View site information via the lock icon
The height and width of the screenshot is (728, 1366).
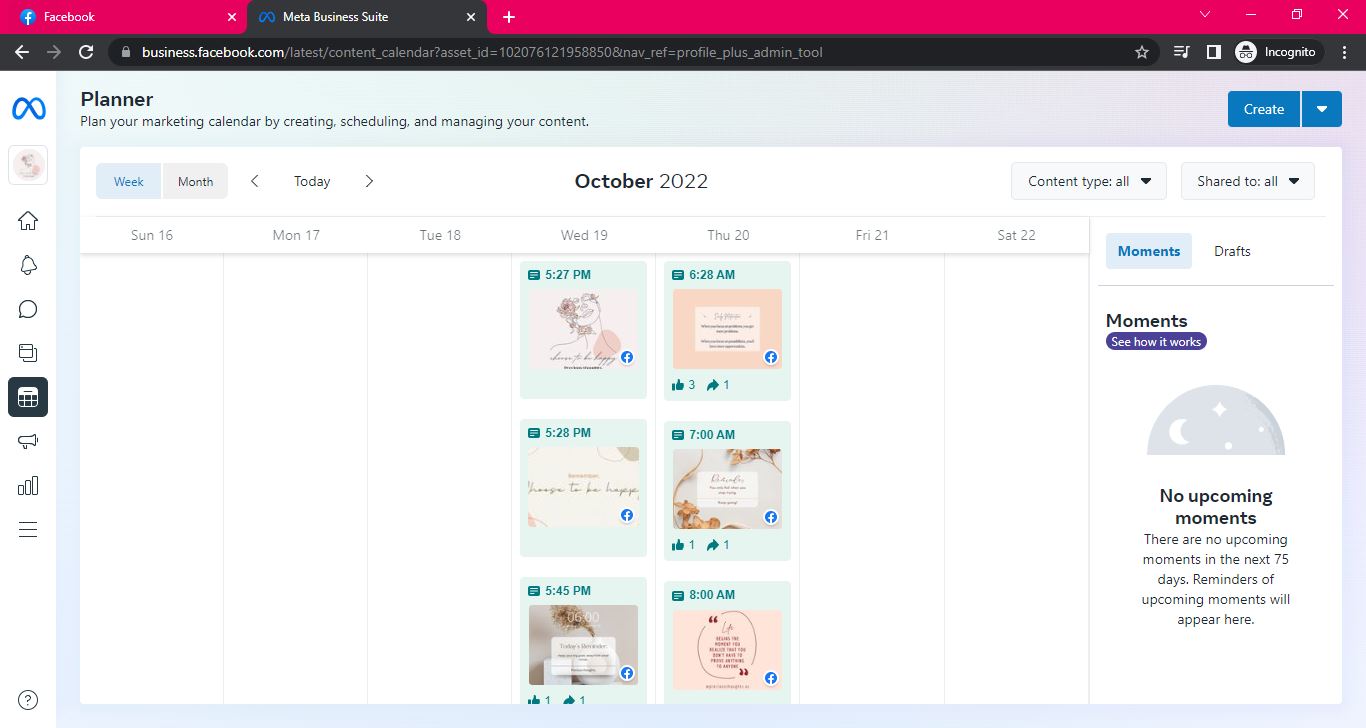click(x=125, y=52)
